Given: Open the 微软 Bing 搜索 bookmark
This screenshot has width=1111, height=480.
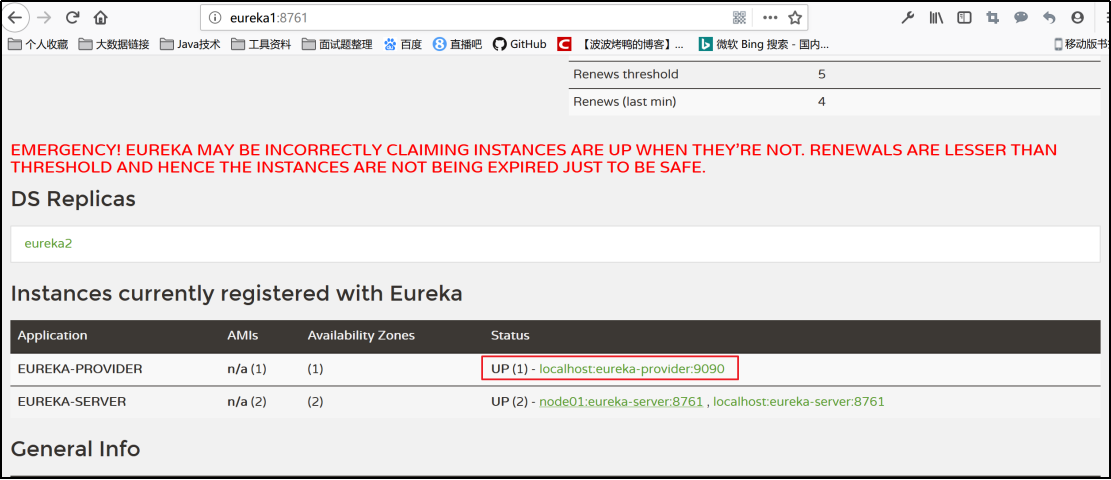Looking at the screenshot, I should tap(764, 44).
